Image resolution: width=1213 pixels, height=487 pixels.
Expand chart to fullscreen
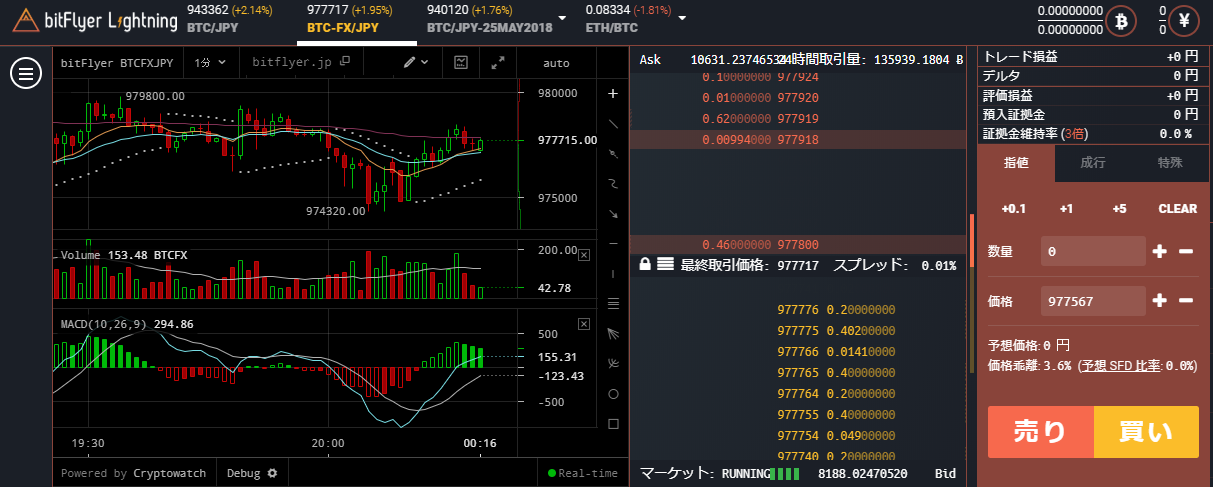[x=498, y=62]
